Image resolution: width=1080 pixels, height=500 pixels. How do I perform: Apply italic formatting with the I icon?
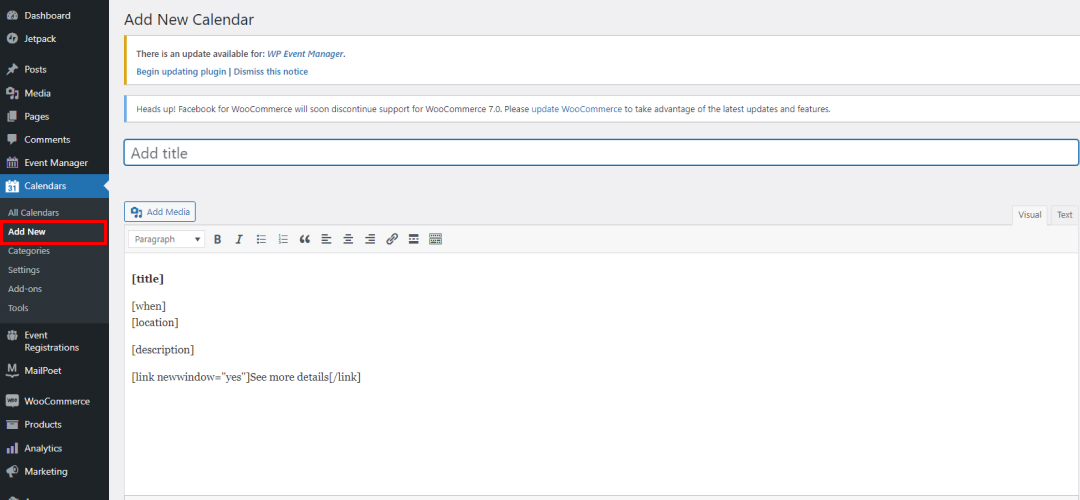click(239, 239)
